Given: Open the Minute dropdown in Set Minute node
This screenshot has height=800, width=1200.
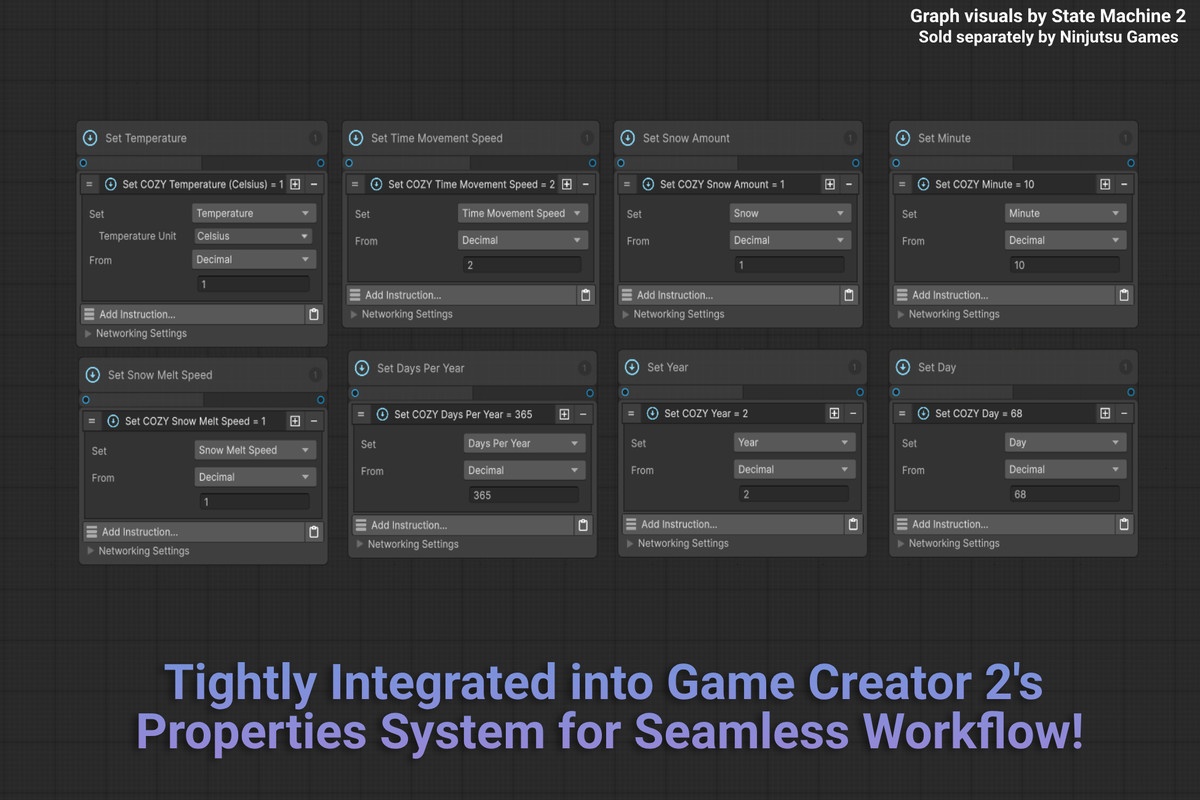Looking at the screenshot, I should point(1065,213).
